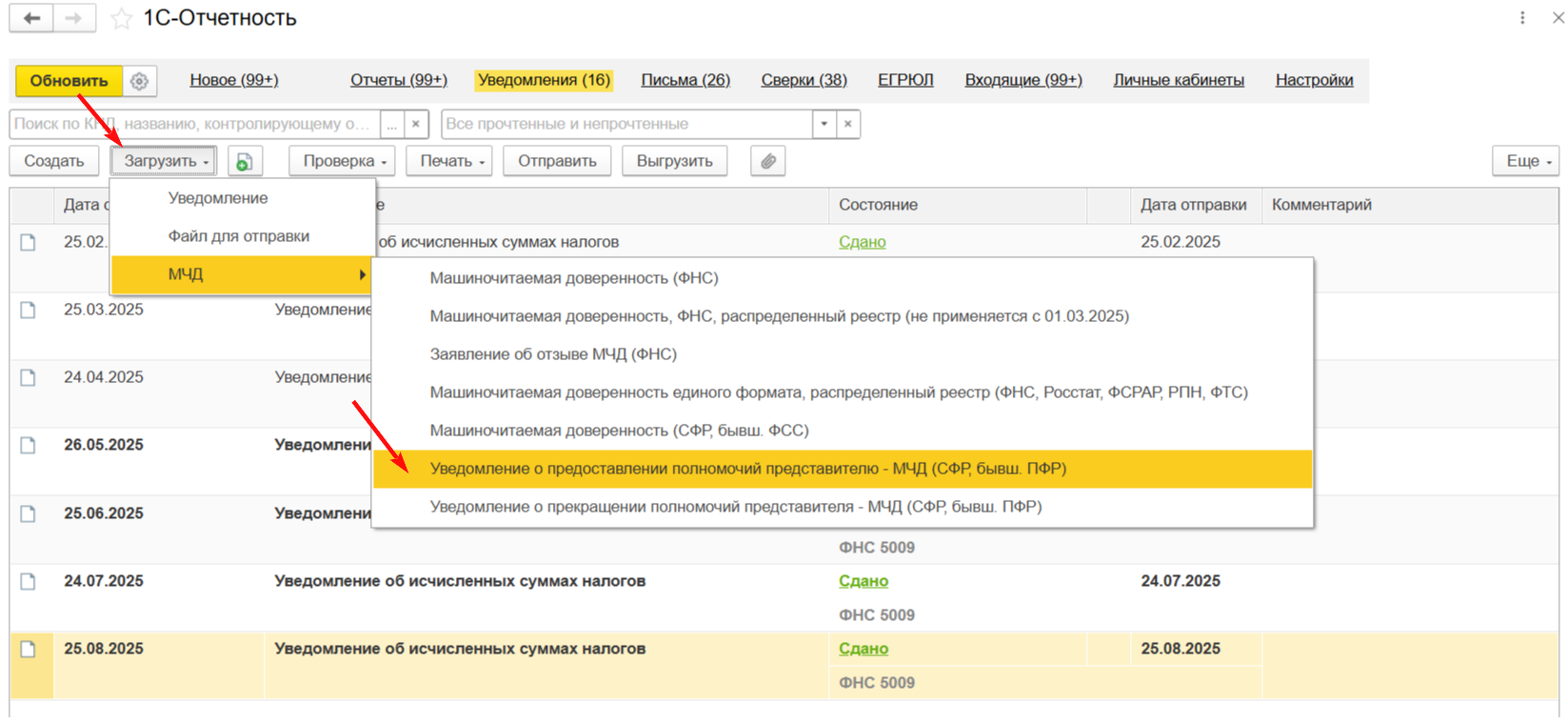The image size is (1568, 723).
Task: Click the Отправить button
Action: (557, 161)
